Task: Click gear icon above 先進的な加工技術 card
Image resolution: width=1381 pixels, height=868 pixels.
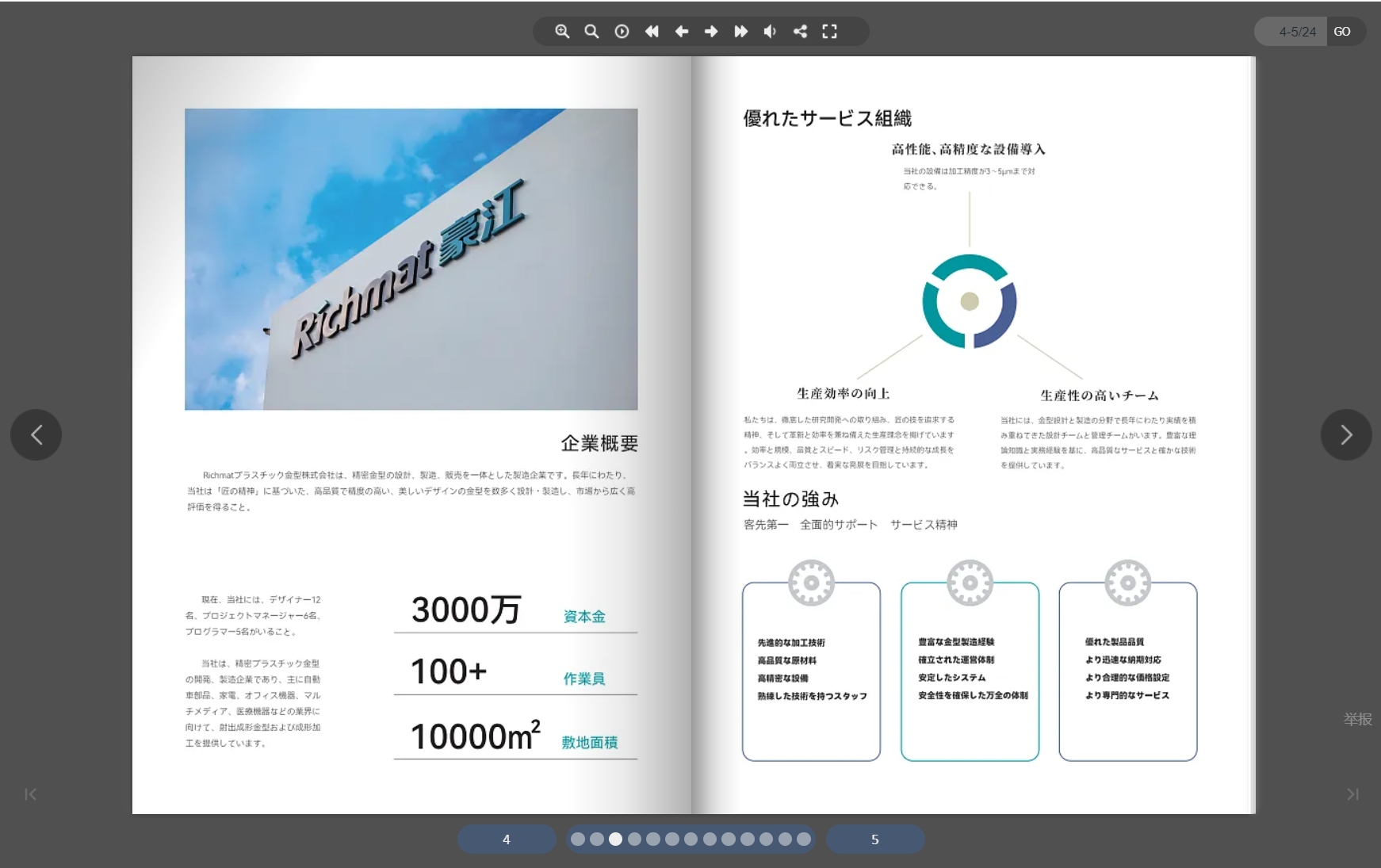Action: tap(811, 583)
